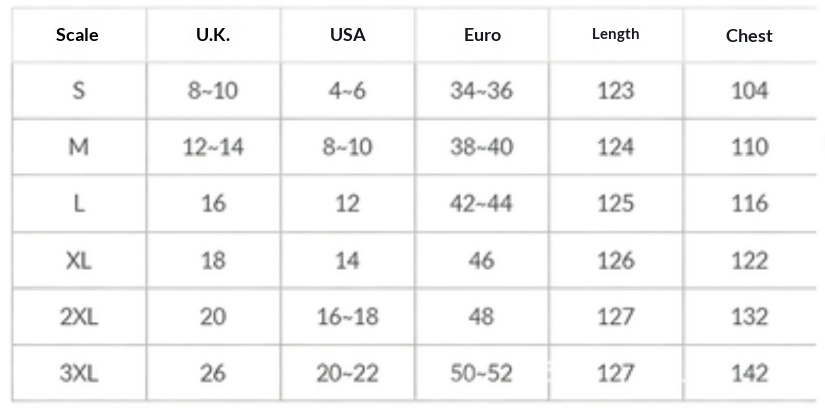Viewport: 825px width, 413px height.
Task: Click the M size row label
Action: click(x=78, y=147)
